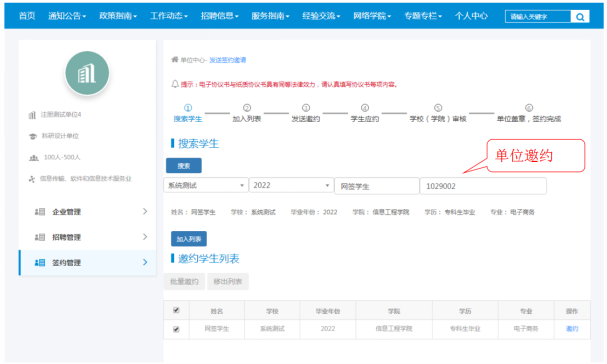Click the 电子商务 cell in table row
This screenshot has width=607, height=364.
526,329
